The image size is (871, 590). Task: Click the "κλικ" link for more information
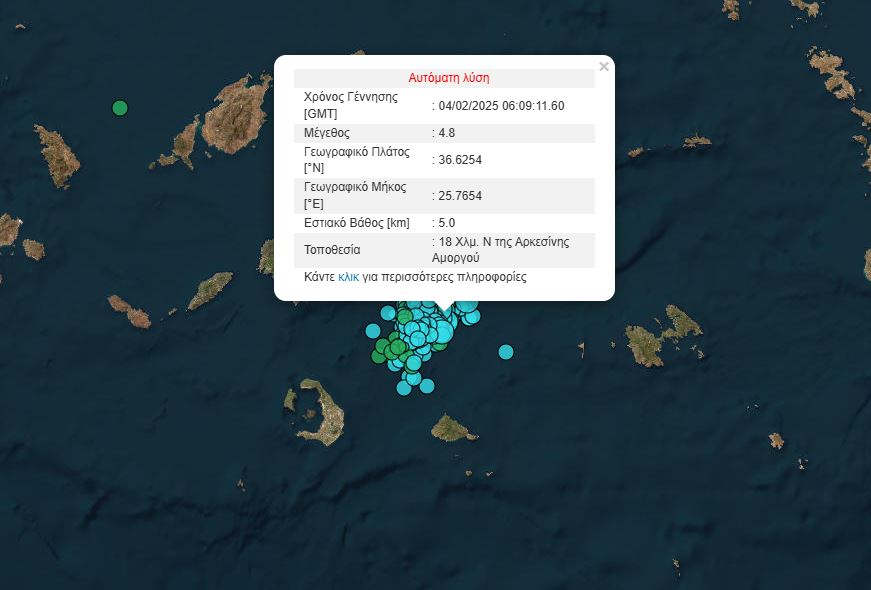[349, 277]
